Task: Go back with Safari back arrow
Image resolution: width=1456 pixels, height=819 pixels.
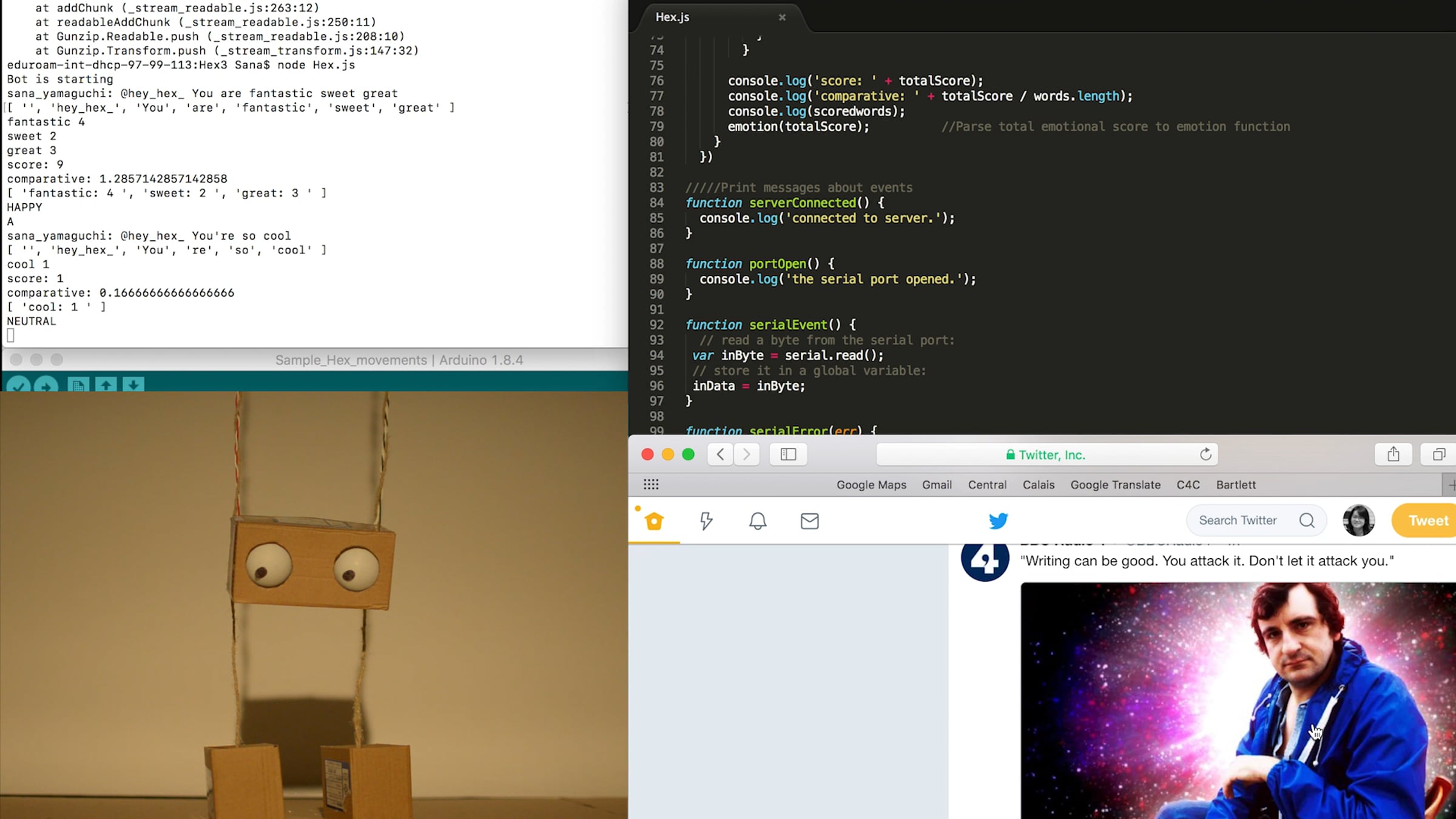Action: click(720, 454)
